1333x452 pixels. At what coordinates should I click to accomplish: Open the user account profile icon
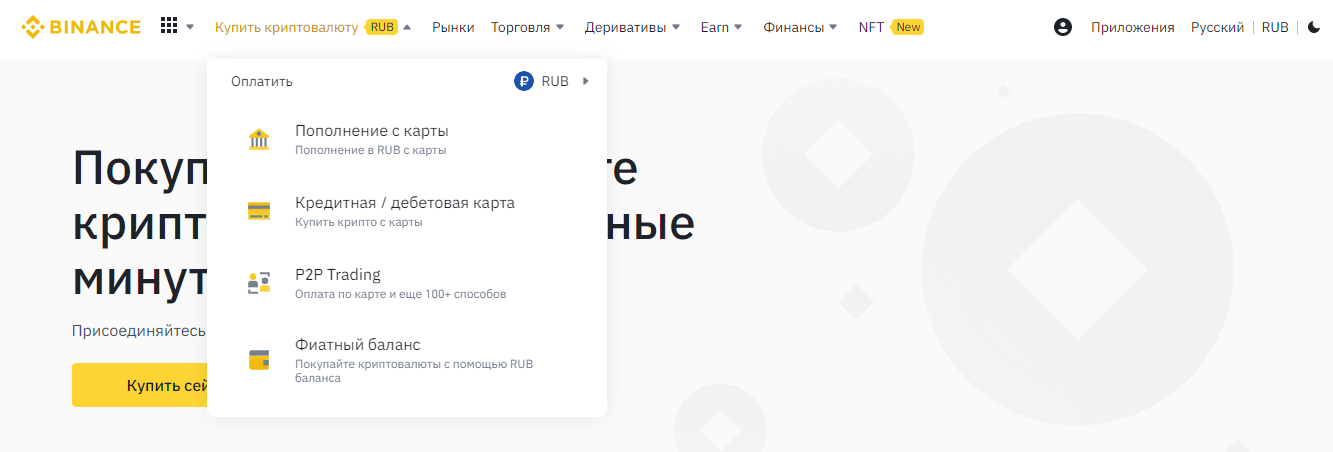(1063, 27)
